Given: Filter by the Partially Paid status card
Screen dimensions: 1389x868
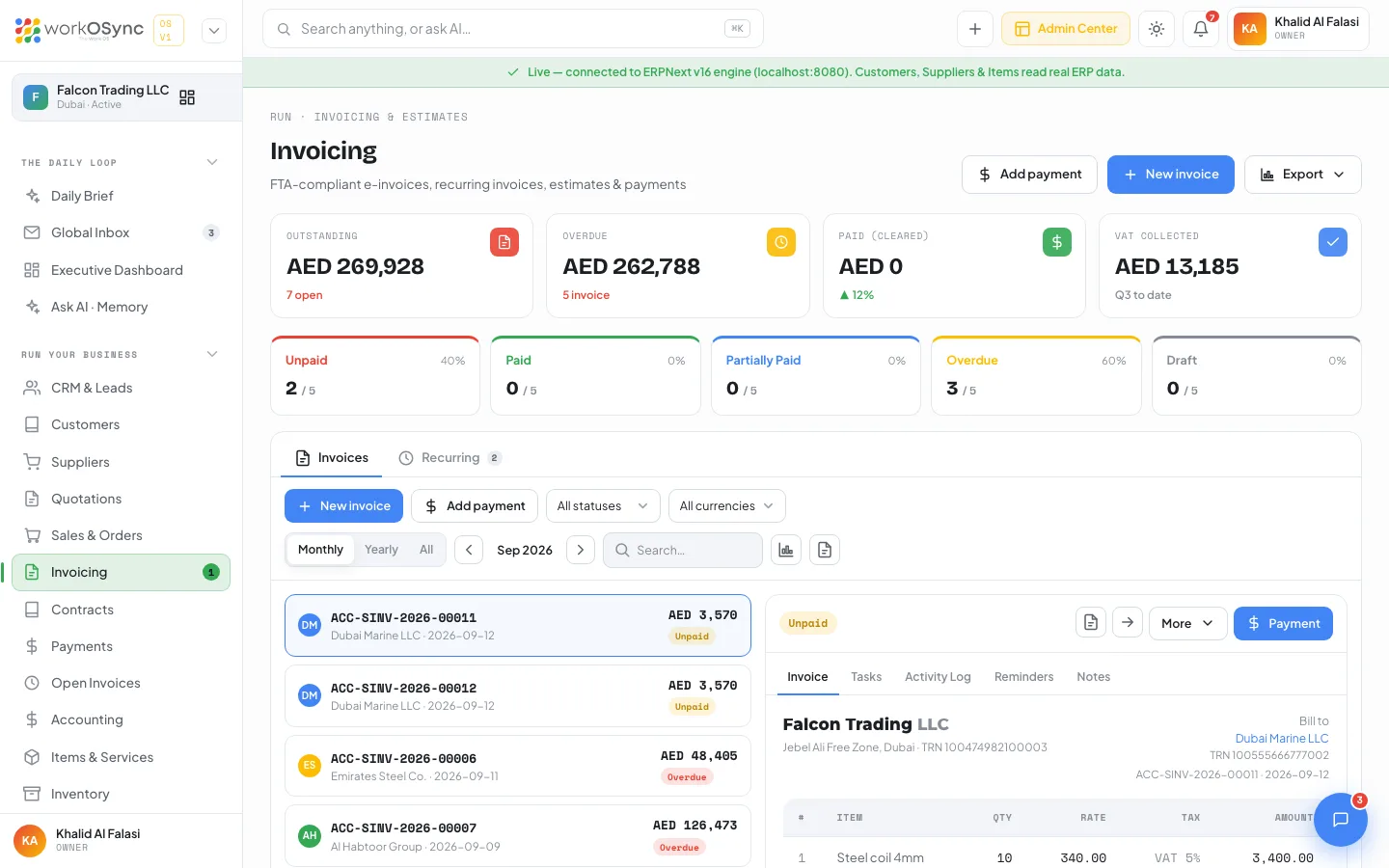Looking at the screenshot, I should [x=816, y=375].
